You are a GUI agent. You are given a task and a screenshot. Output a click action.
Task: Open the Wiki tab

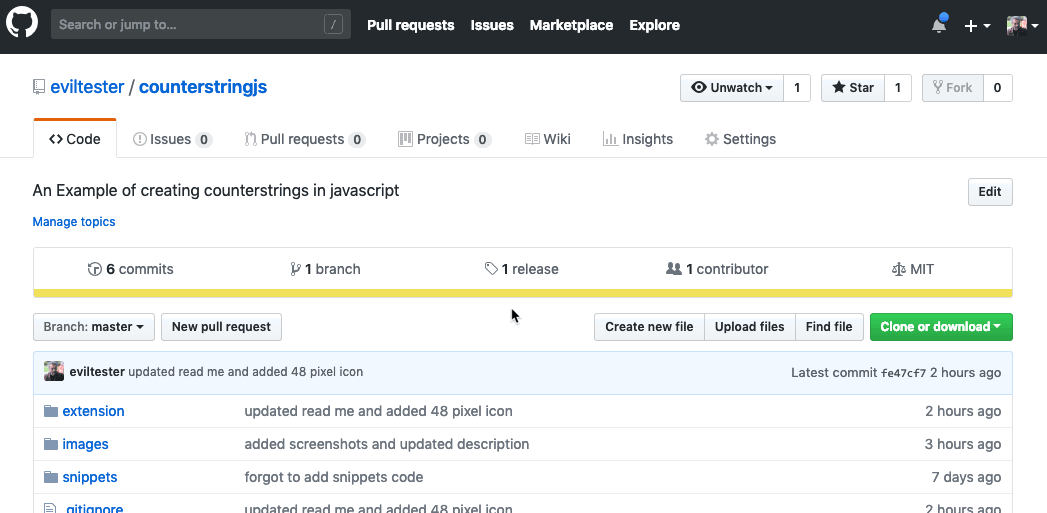click(x=548, y=139)
